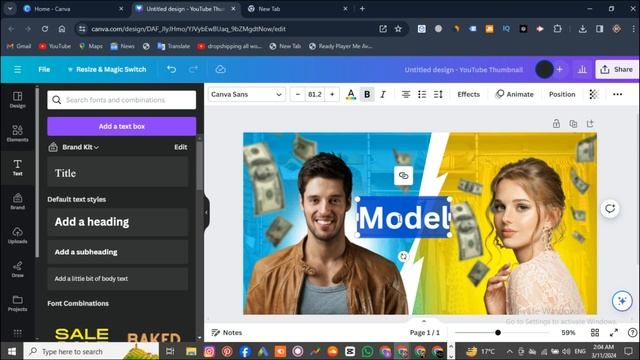Open the transparency control

(593, 94)
